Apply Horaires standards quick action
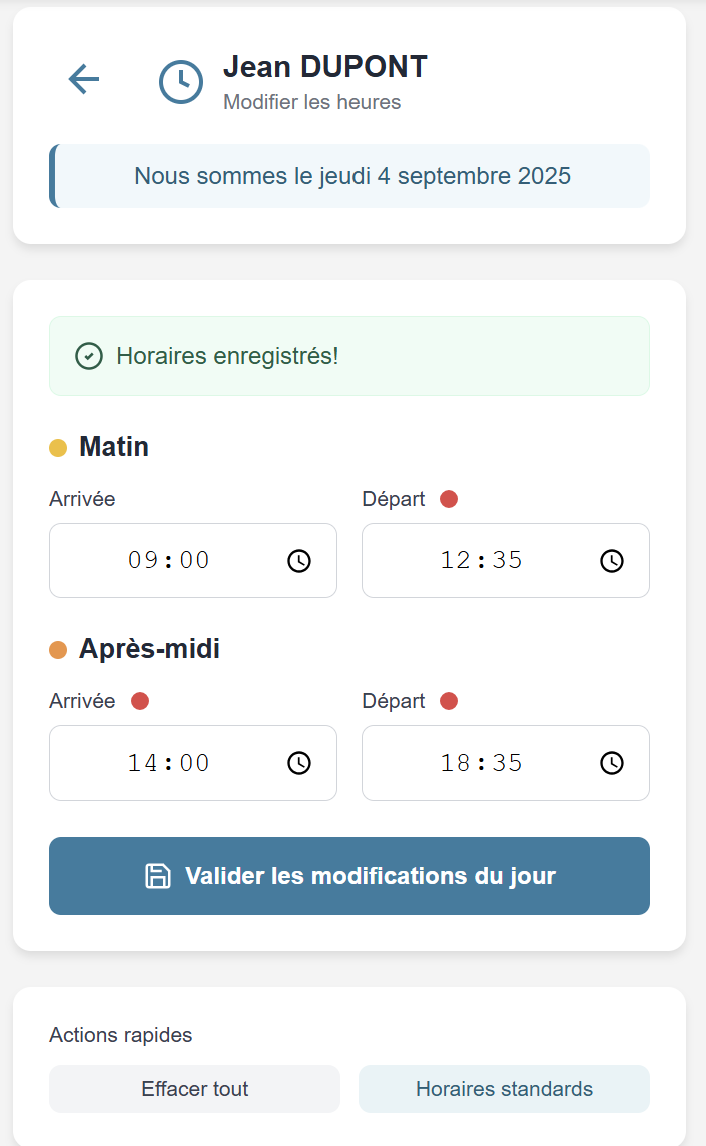The image size is (706, 1146). pyautogui.click(x=503, y=1089)
